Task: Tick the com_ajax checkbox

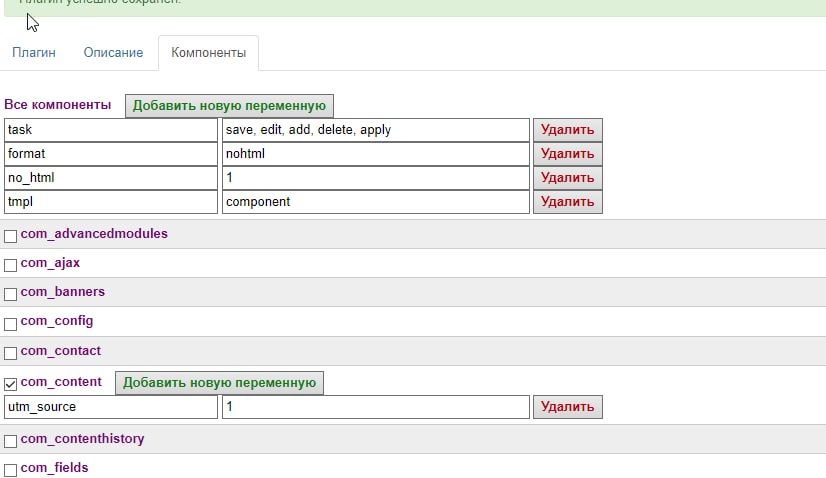Action: tap(11, 265)
